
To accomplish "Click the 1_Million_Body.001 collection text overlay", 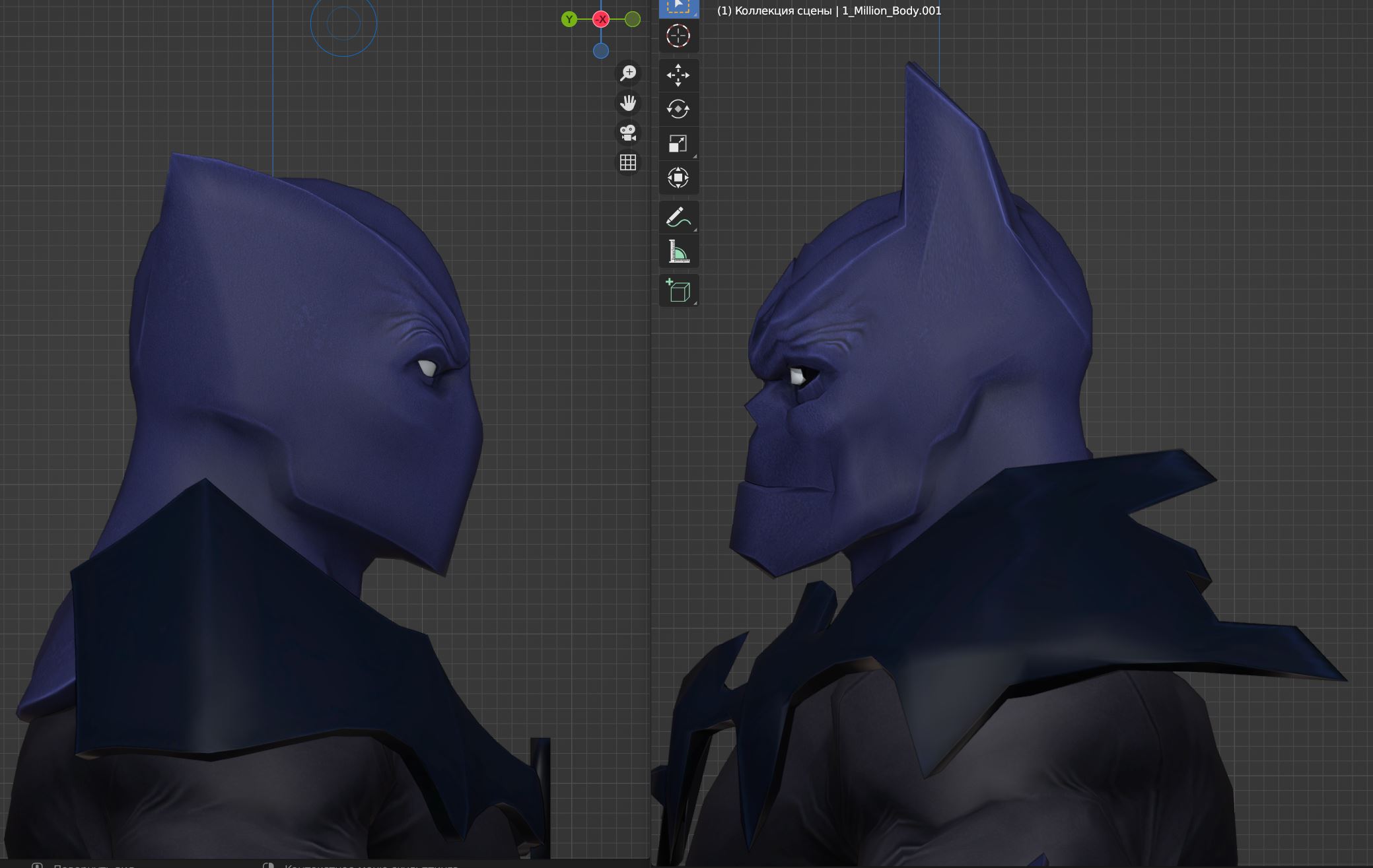I will point(891,11).
